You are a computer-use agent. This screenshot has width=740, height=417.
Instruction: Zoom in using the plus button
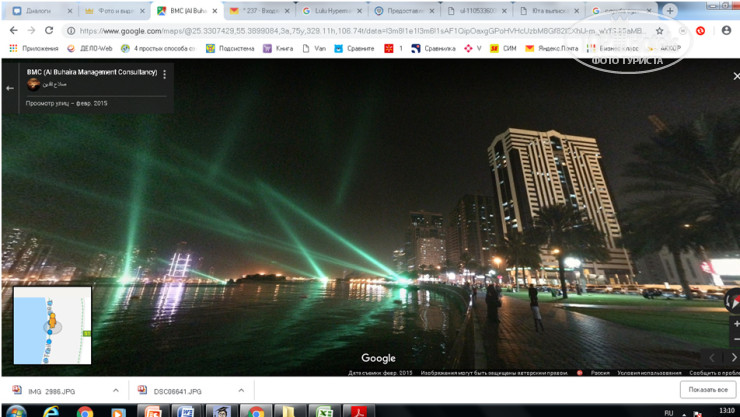point(735,324)
